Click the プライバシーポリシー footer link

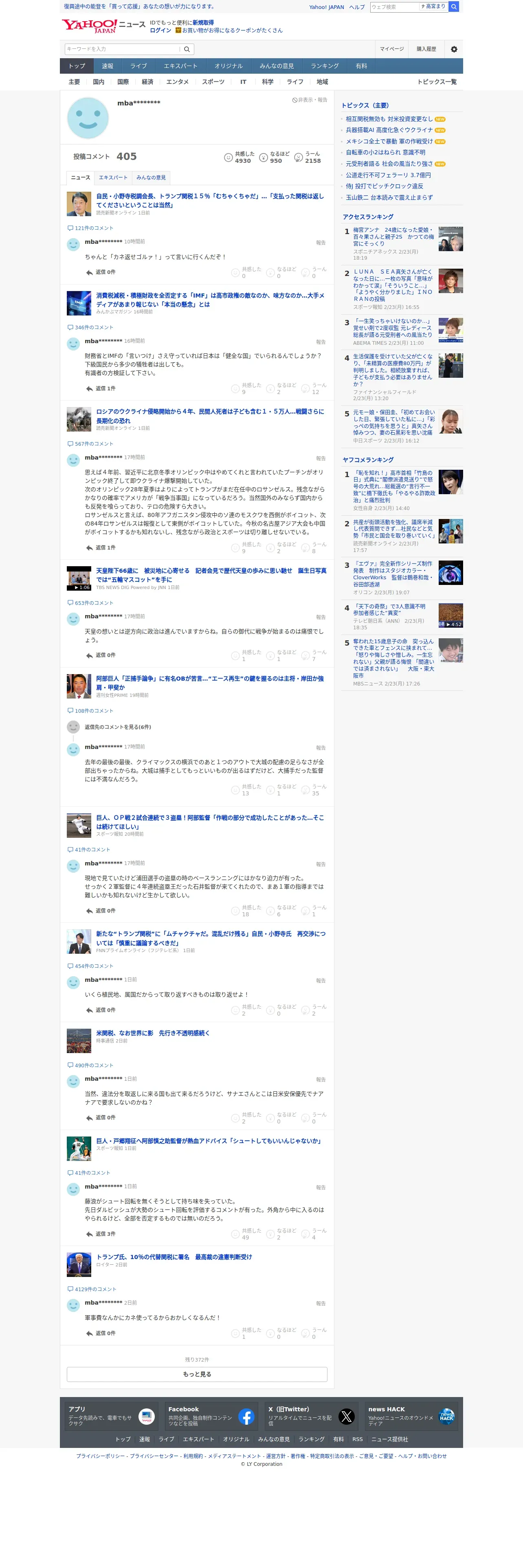click(101, 1456)
